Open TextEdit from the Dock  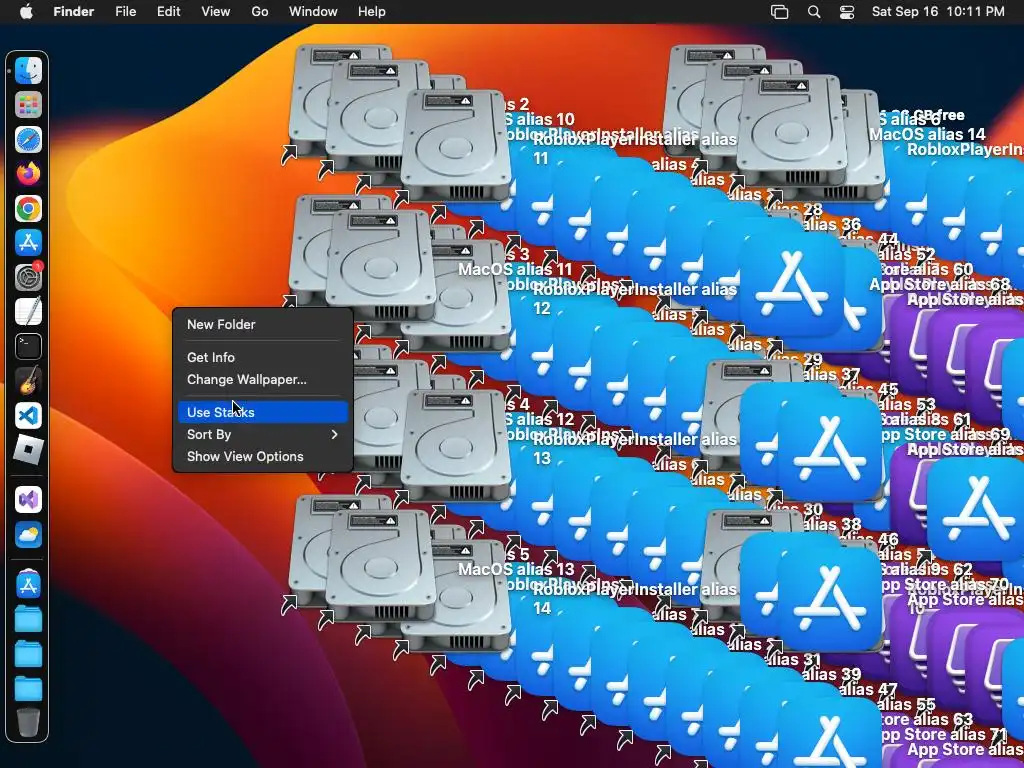click(28, 312)
